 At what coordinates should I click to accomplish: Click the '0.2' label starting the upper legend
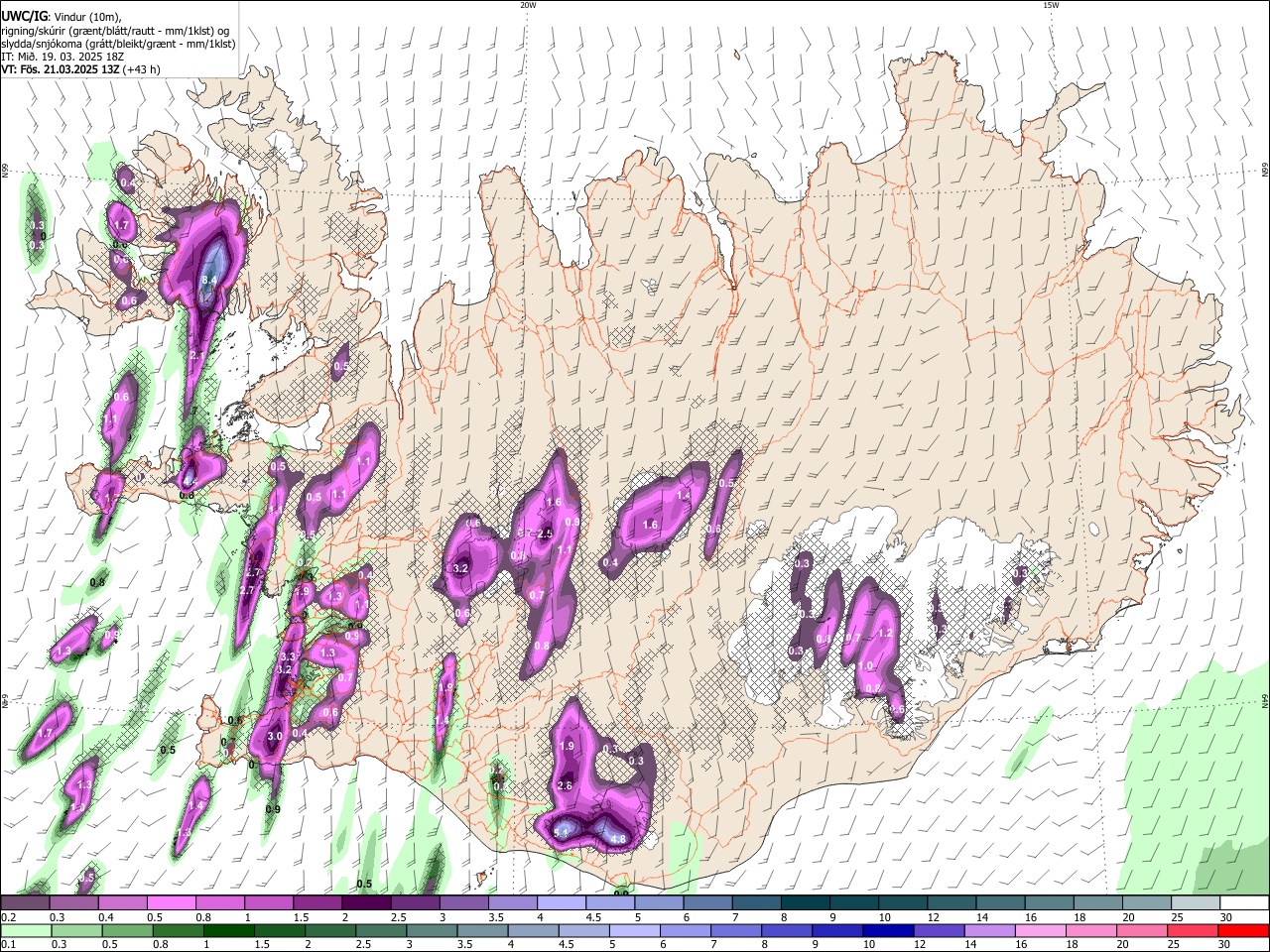[x=8, y=917]
